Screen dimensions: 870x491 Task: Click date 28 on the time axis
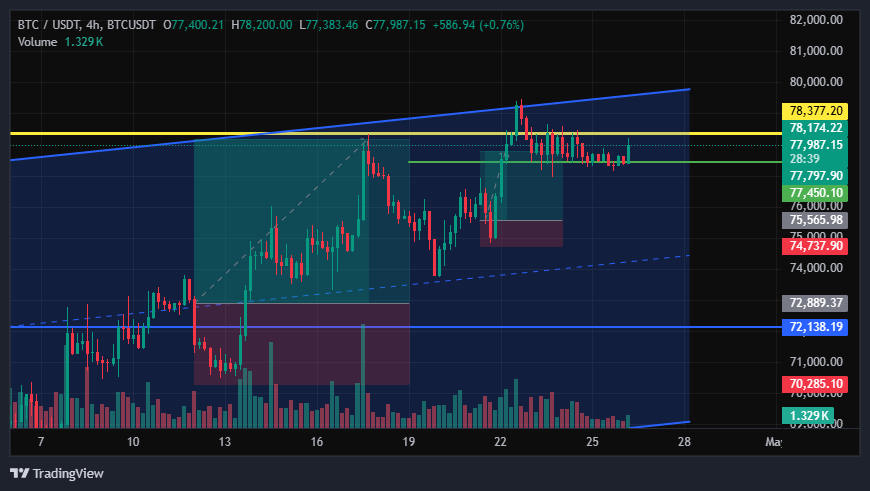(684, 442)
